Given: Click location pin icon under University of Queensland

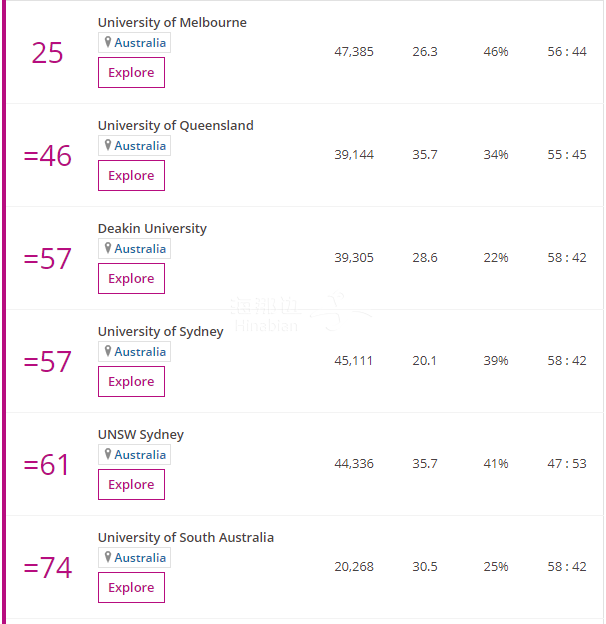Looking at the screenshot, I should 107,145.
